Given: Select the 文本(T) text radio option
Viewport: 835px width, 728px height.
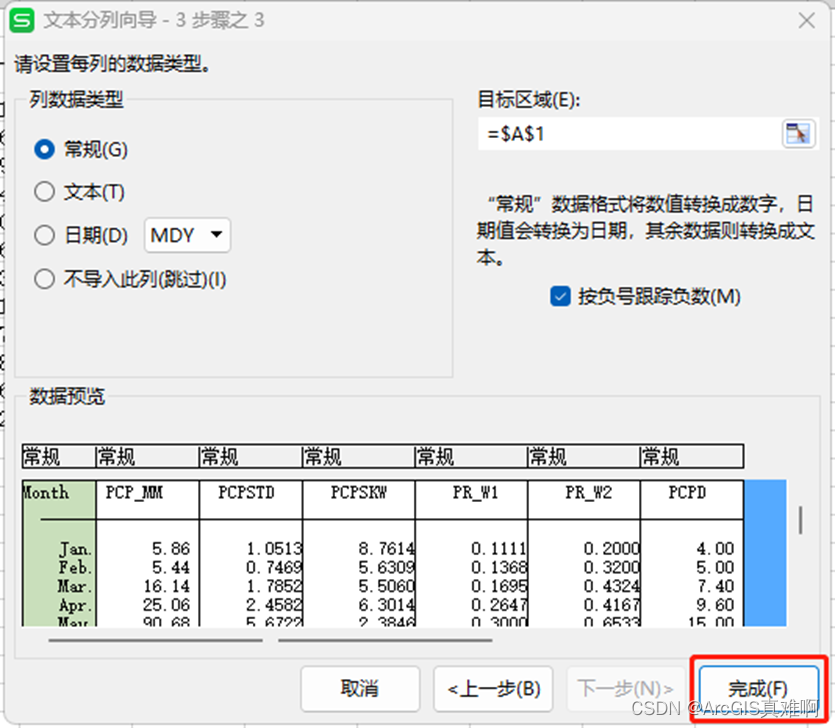Looking at the screenshot, I should click(x=79, y=192).
